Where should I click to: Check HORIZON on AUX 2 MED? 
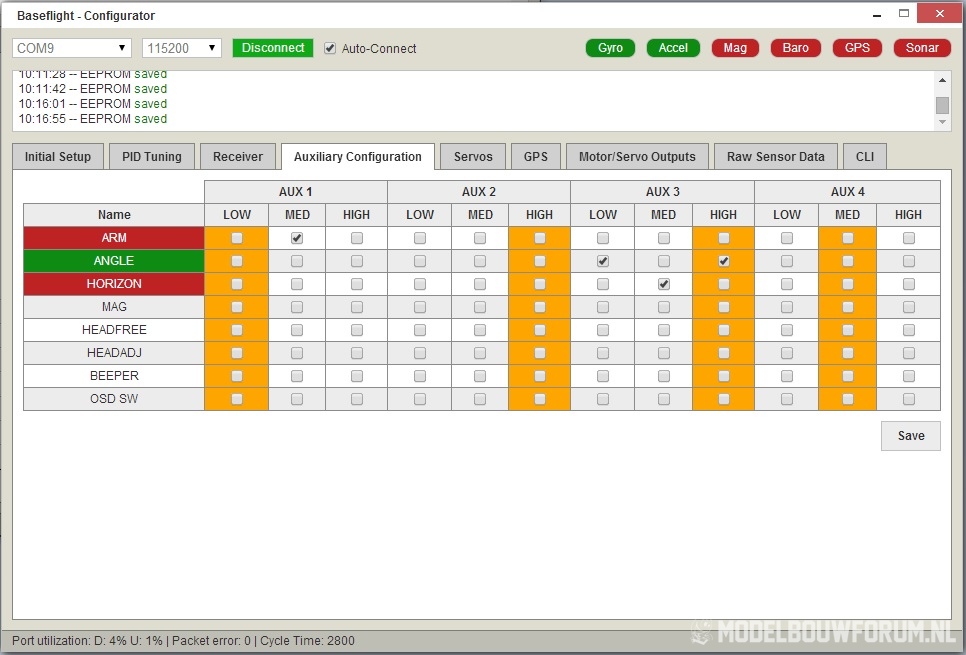[x=480, y=284]
